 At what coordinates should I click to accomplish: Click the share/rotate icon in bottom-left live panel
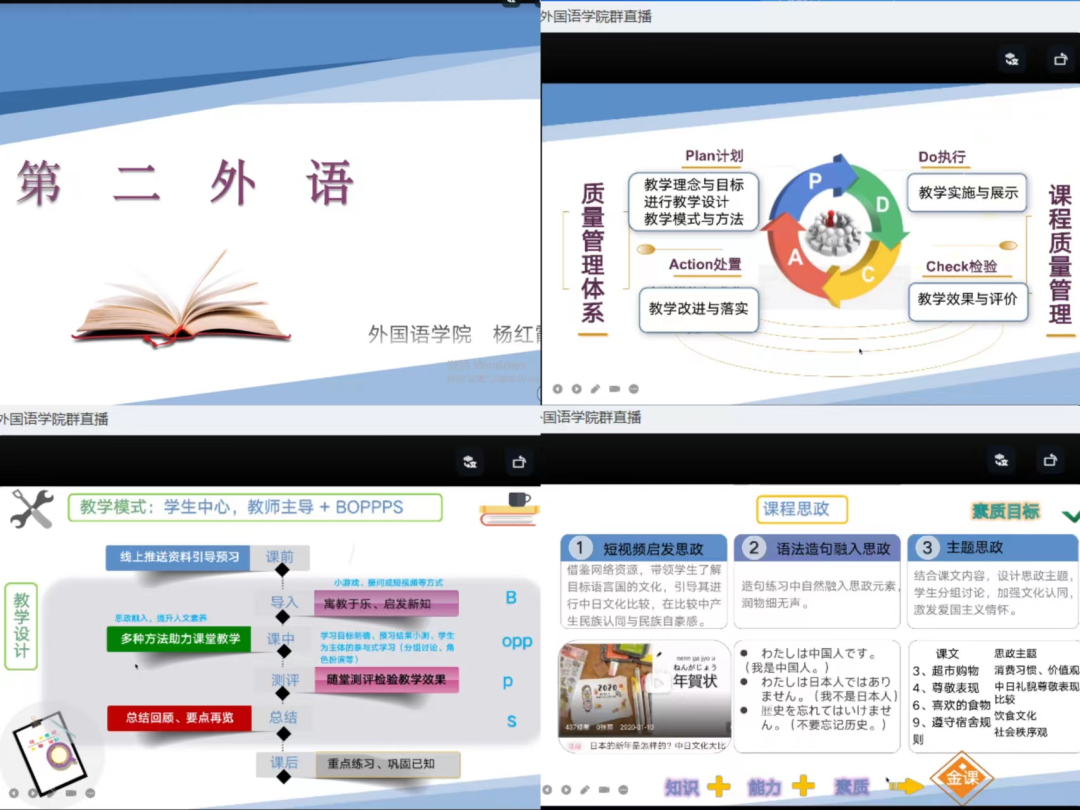click(518, 461)
